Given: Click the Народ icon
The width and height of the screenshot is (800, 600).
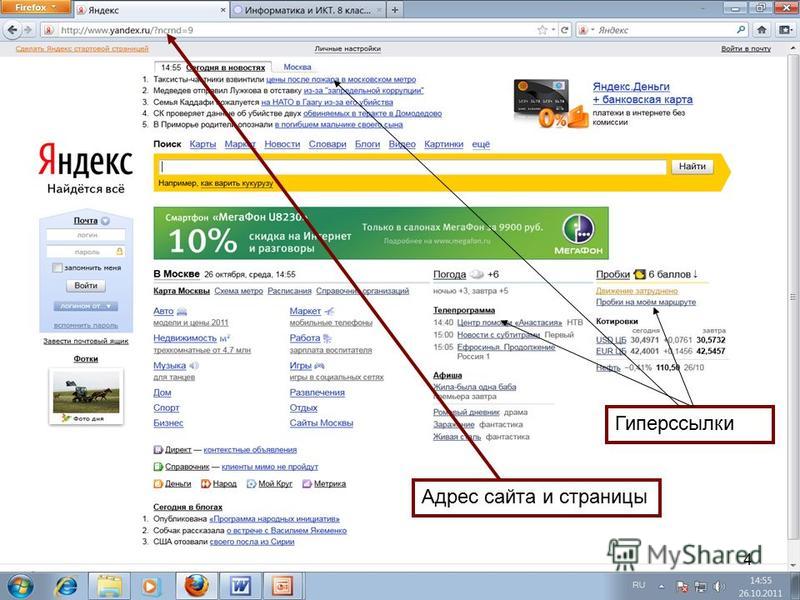Looking at the screenshot, I should pos(205,484).
